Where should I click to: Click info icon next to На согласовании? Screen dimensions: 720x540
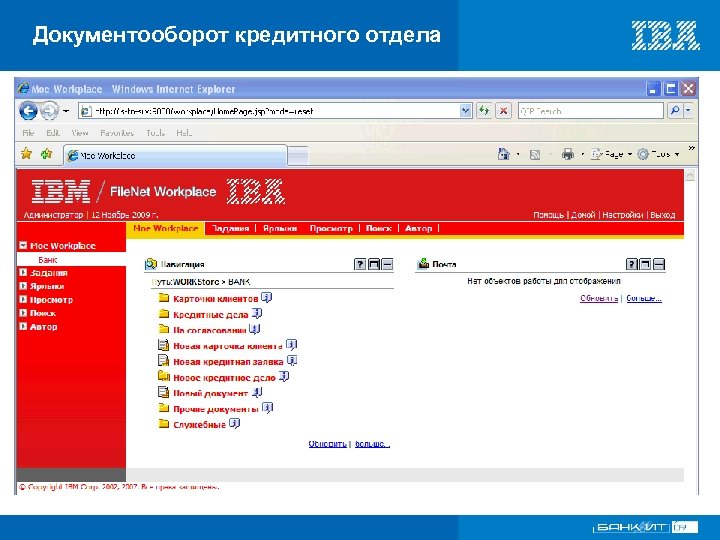click(255, 329)
